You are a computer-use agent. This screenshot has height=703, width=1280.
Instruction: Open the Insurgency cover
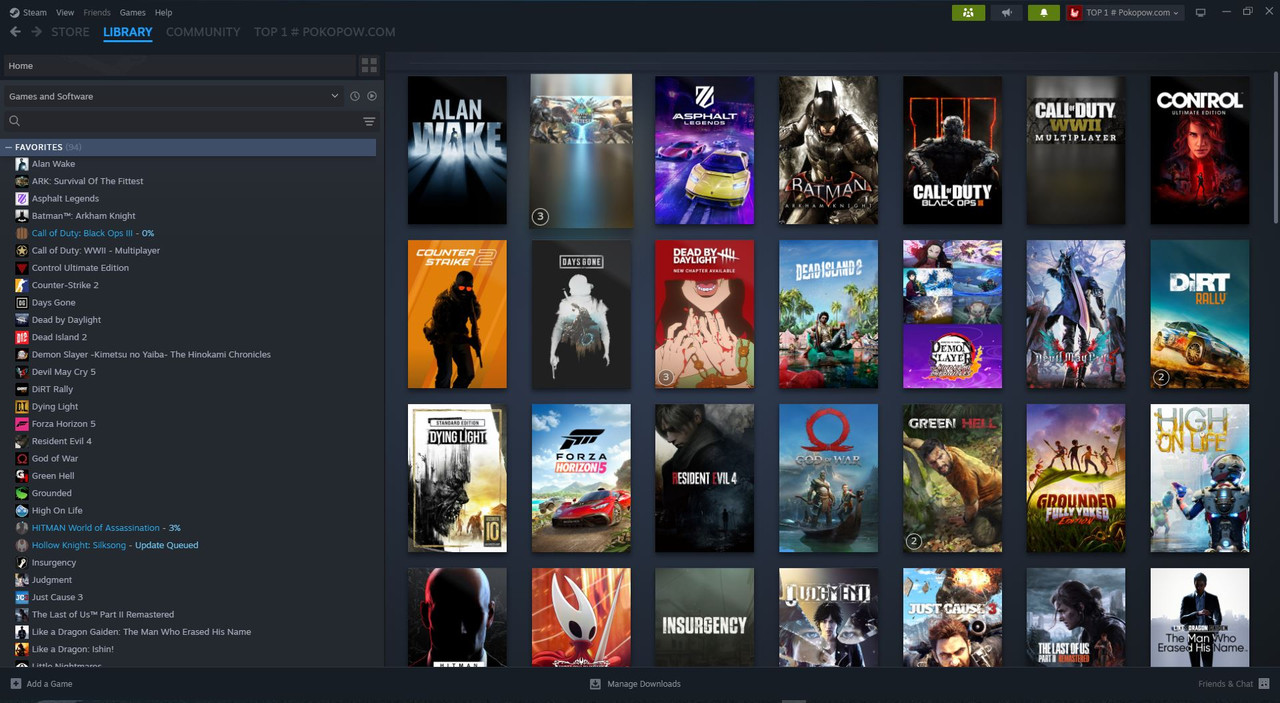[704, 617]
